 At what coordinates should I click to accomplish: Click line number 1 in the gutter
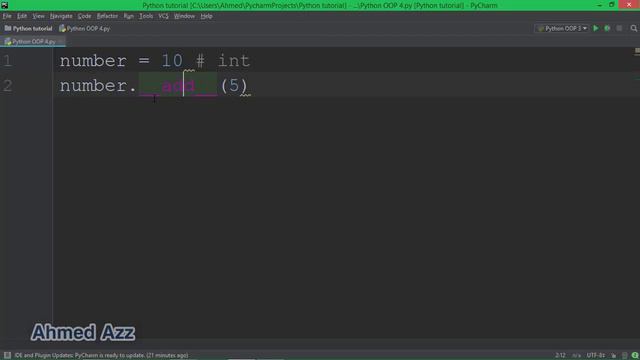point(7,61)
